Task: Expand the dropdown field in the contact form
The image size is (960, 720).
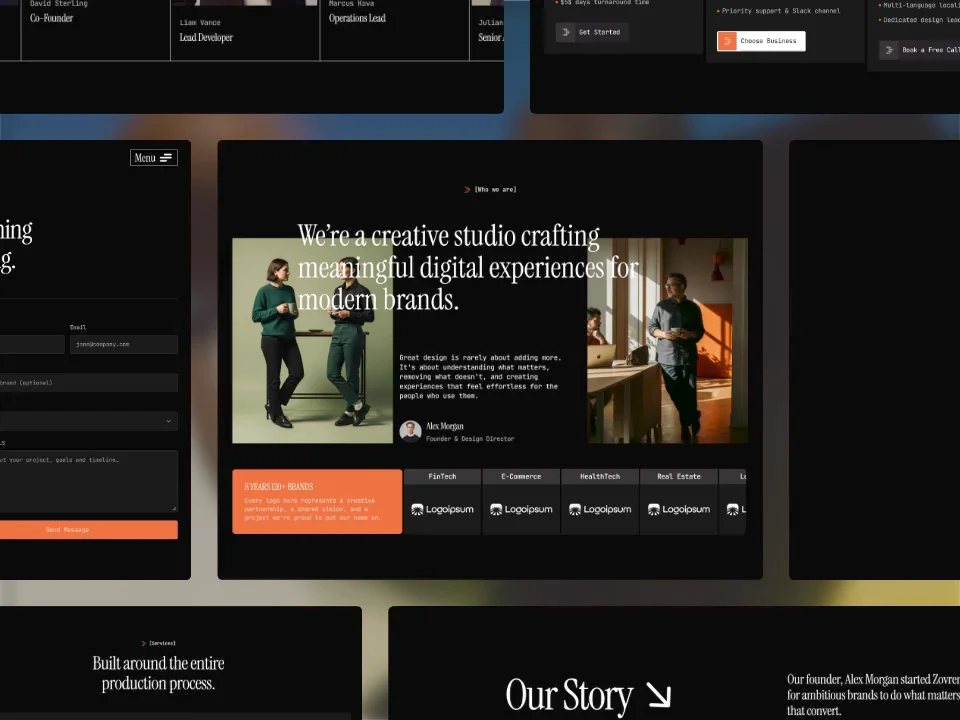Action: 89,421
